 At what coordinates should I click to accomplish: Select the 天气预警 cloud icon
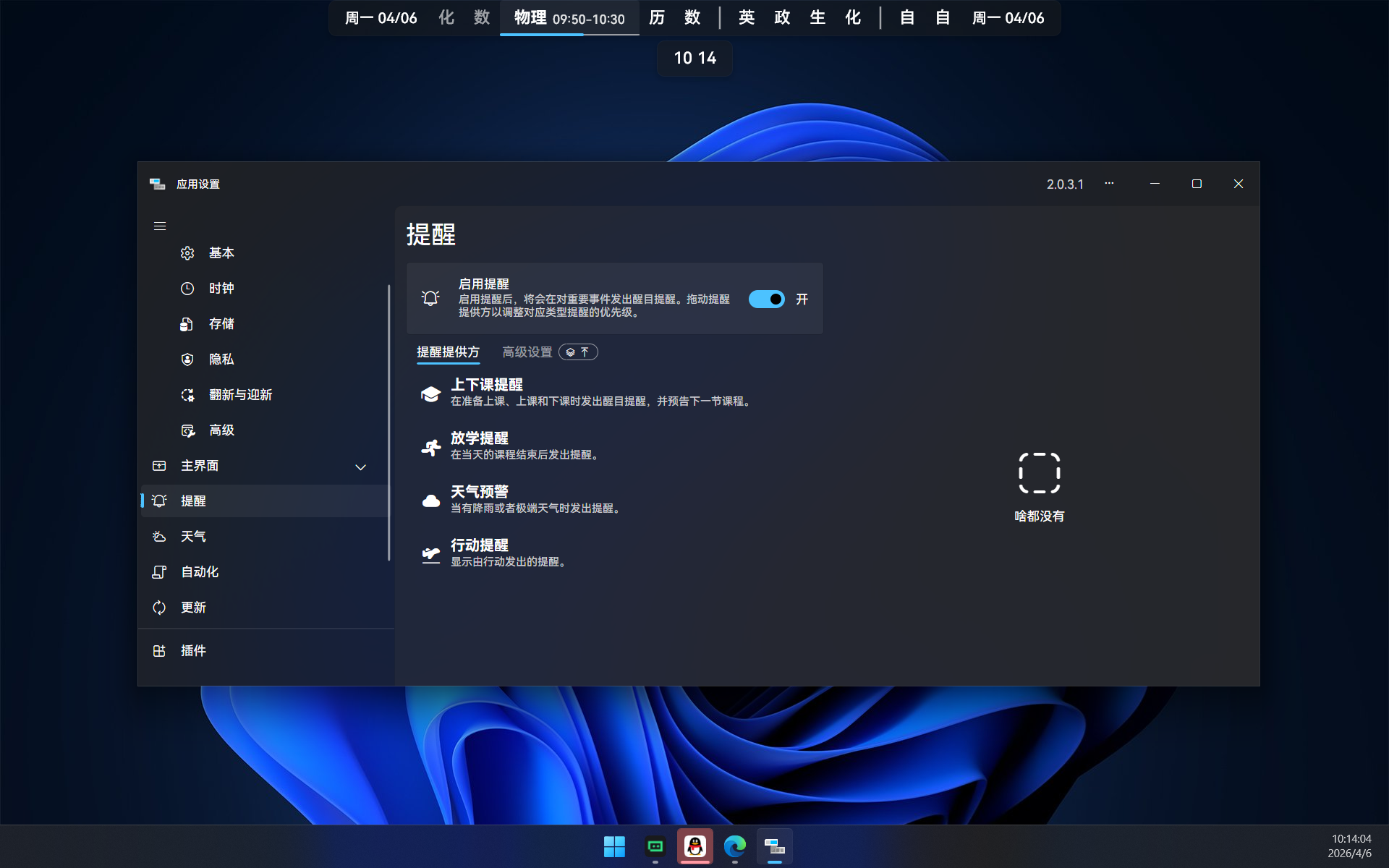coord(431,500)
